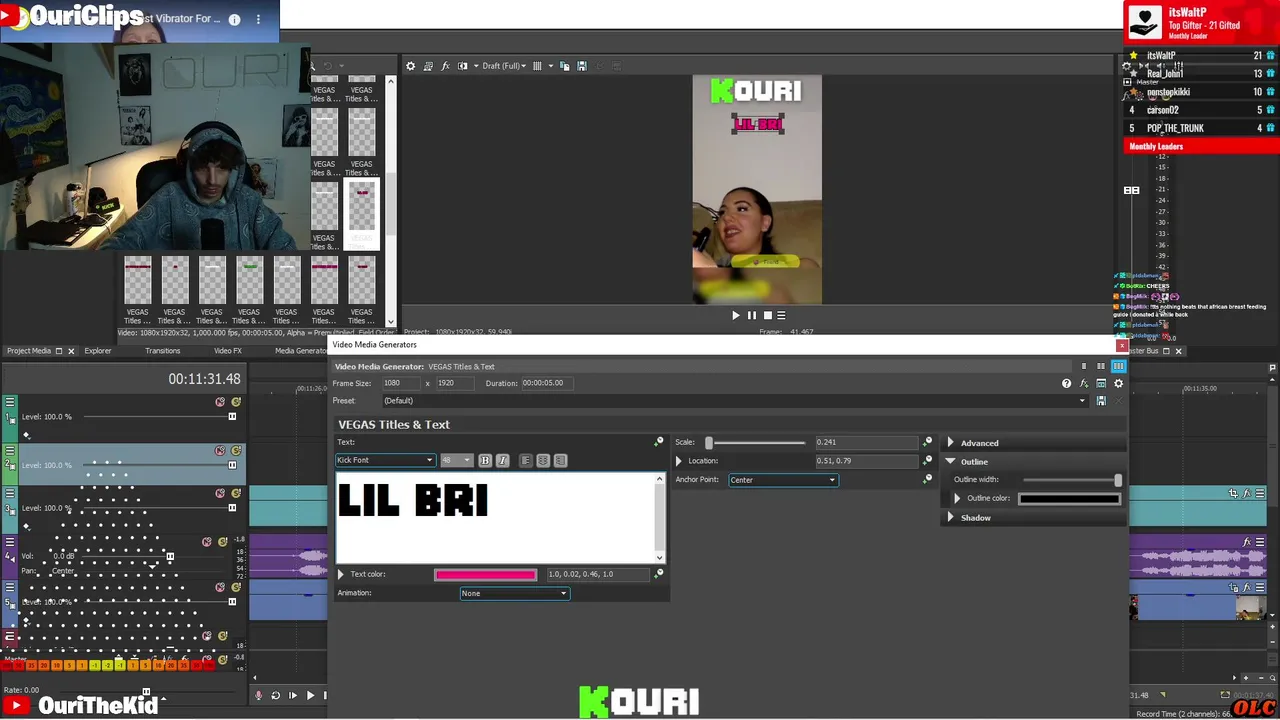Screen dimensions: 1280x720
Task: Open Video Output FX in preview toolbar
Action: 445,66
